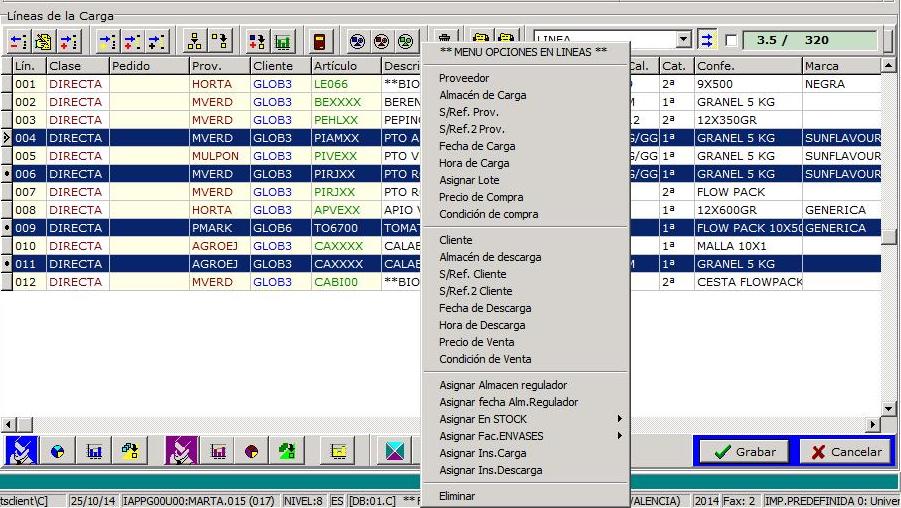Click the pie chart icon in bottom toolbar

(57, 452)
